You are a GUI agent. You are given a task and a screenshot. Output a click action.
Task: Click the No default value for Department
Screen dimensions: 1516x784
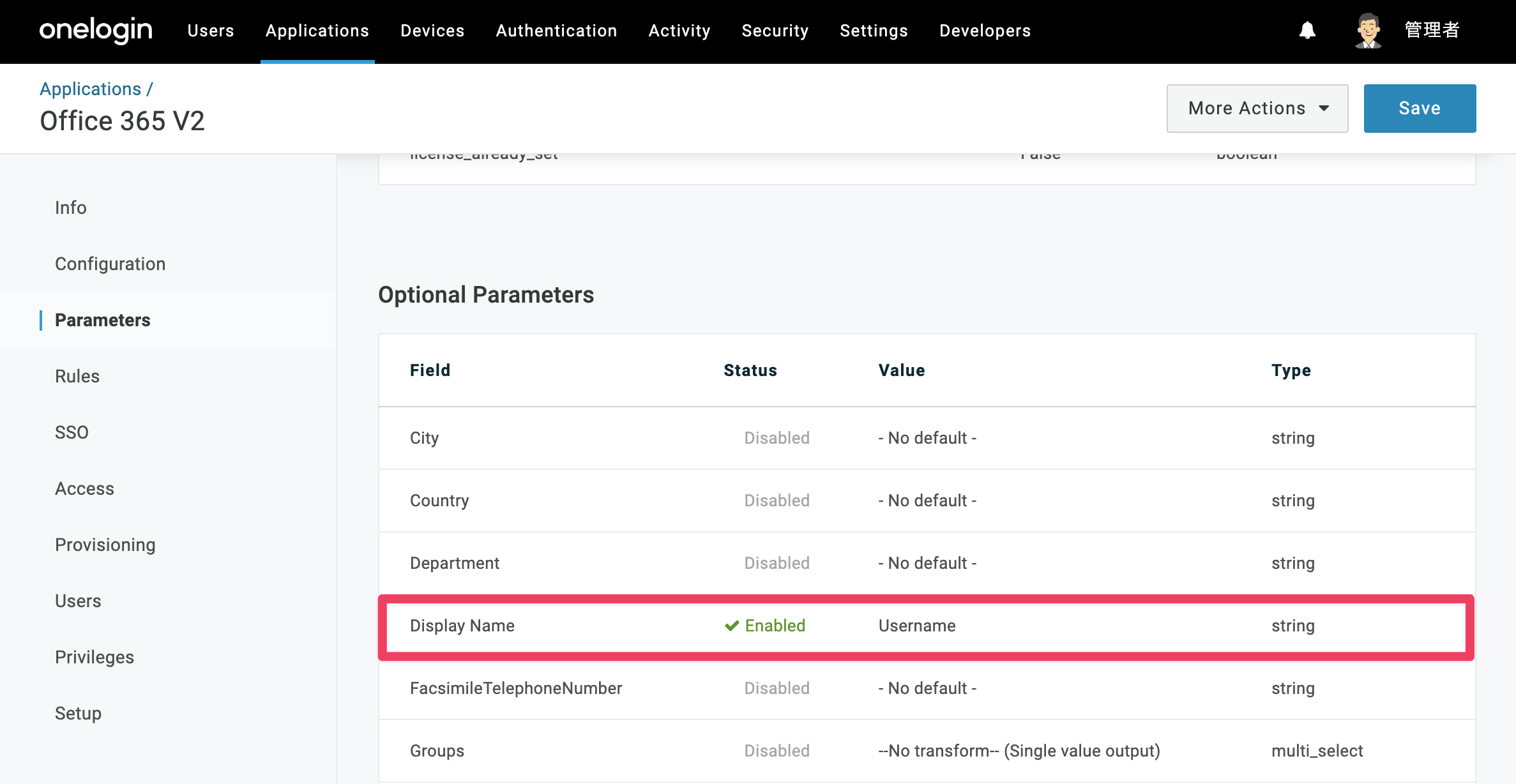(x=927, y=563)
